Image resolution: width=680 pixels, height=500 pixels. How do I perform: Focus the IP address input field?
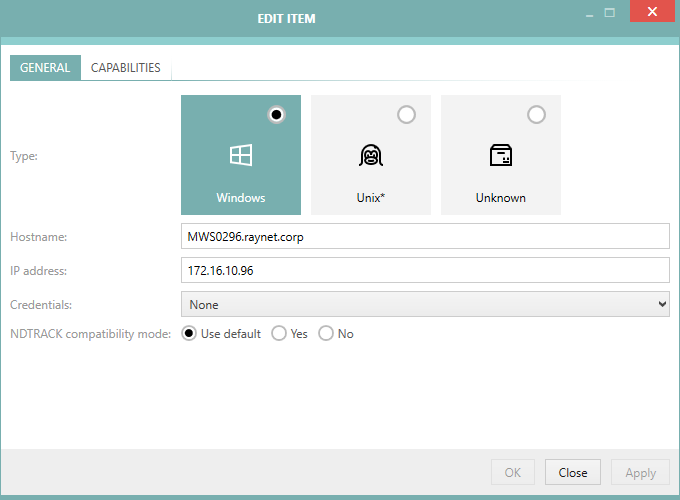425,270
